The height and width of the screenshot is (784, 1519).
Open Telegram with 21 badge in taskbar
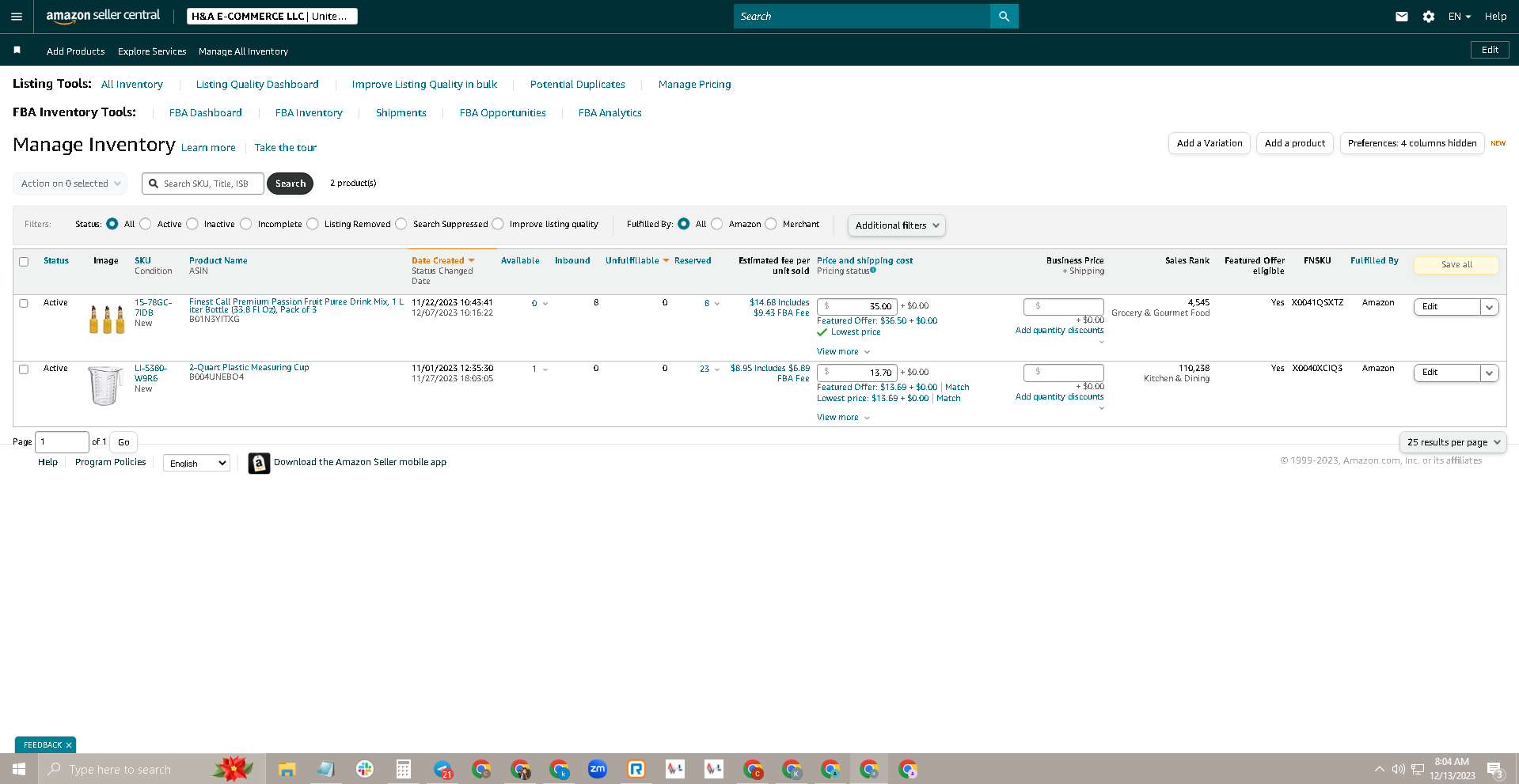[443, 769]
